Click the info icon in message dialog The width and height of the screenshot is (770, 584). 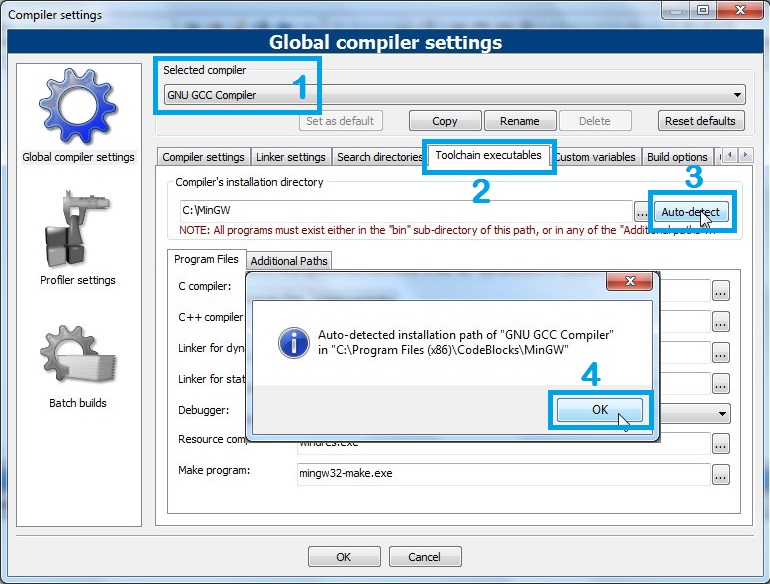tap(294, 343)
